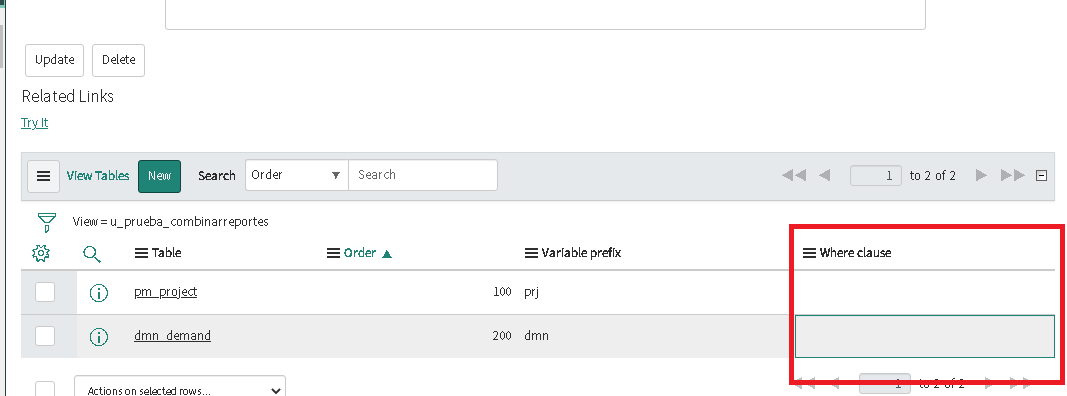Open personalize list gear icon

41,254
